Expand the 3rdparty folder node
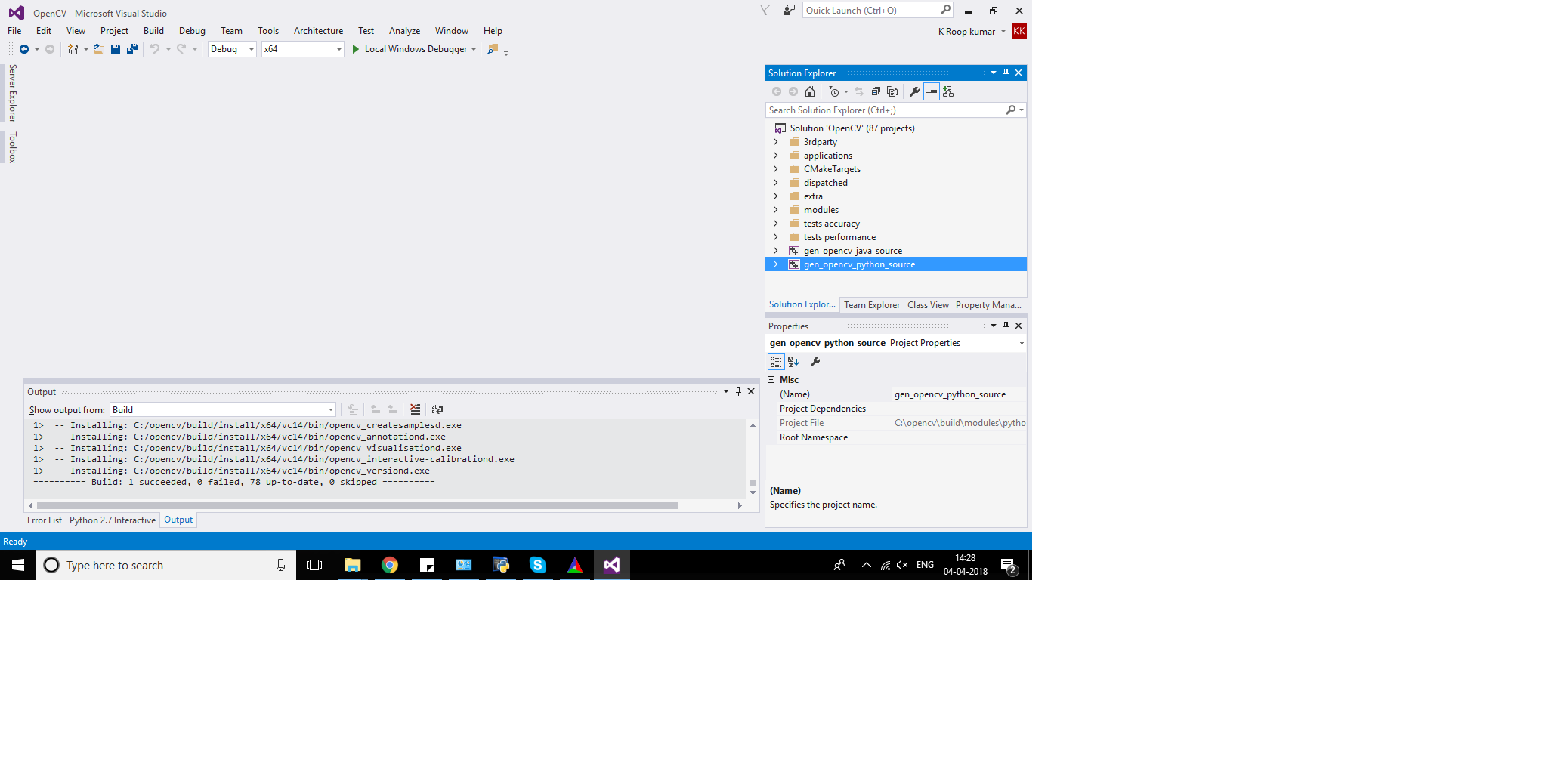This screenshot has width=1561, height=784. (775, 142)
